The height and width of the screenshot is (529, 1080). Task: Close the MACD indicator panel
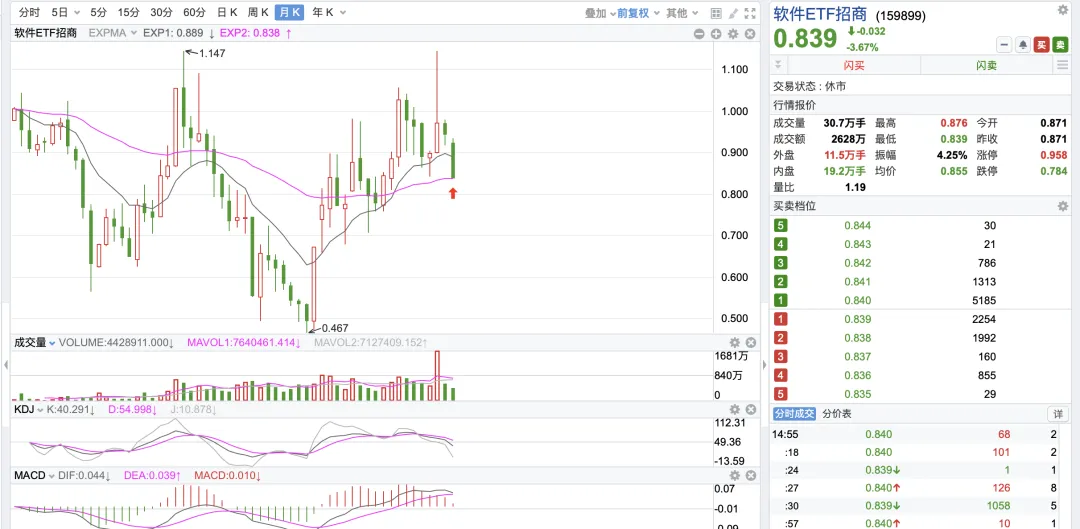[x=751, y=475]
